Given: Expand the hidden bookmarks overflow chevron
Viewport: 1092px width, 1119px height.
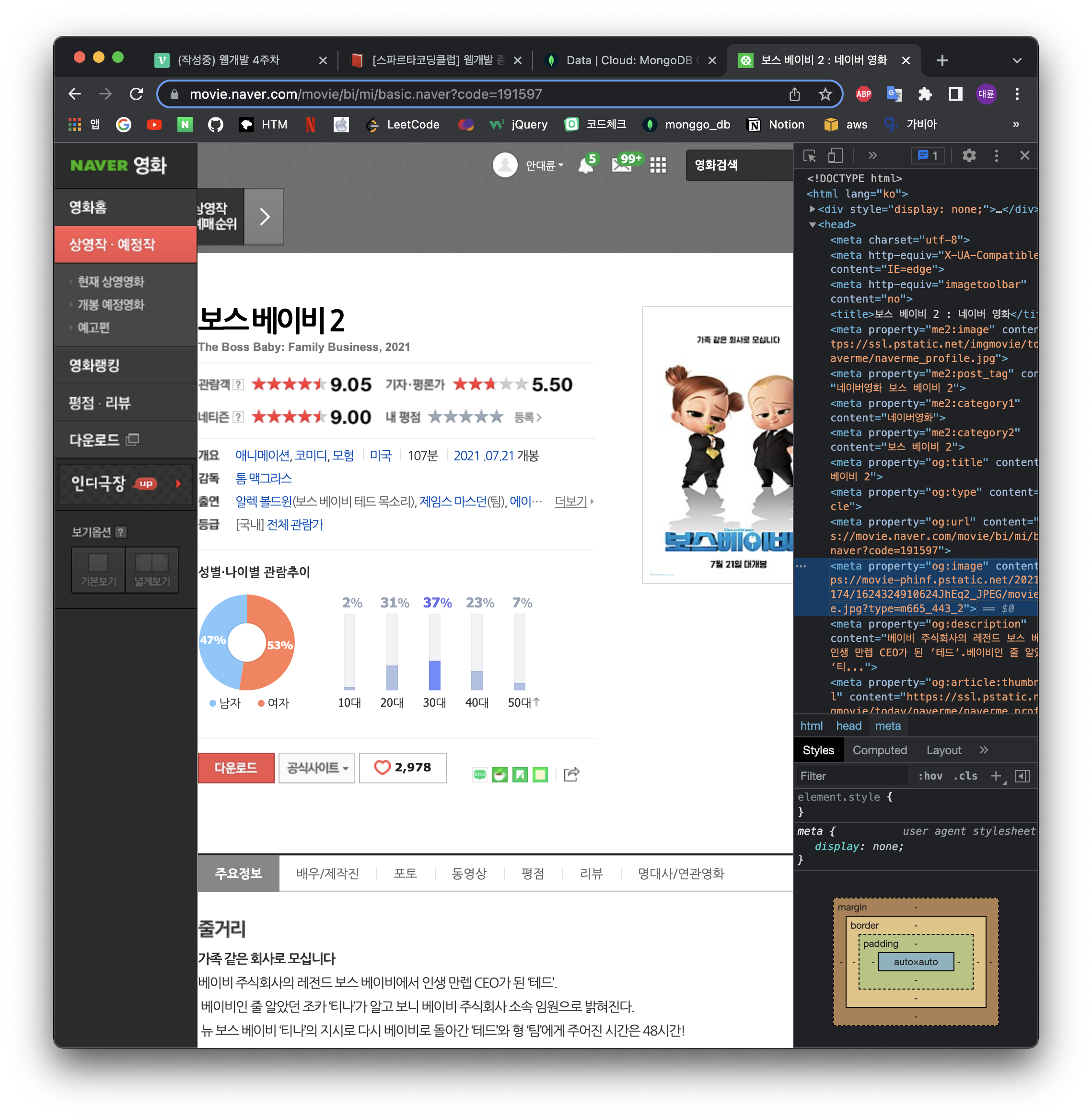Looking at the screenshot, I should click(x=1016, y=125).
